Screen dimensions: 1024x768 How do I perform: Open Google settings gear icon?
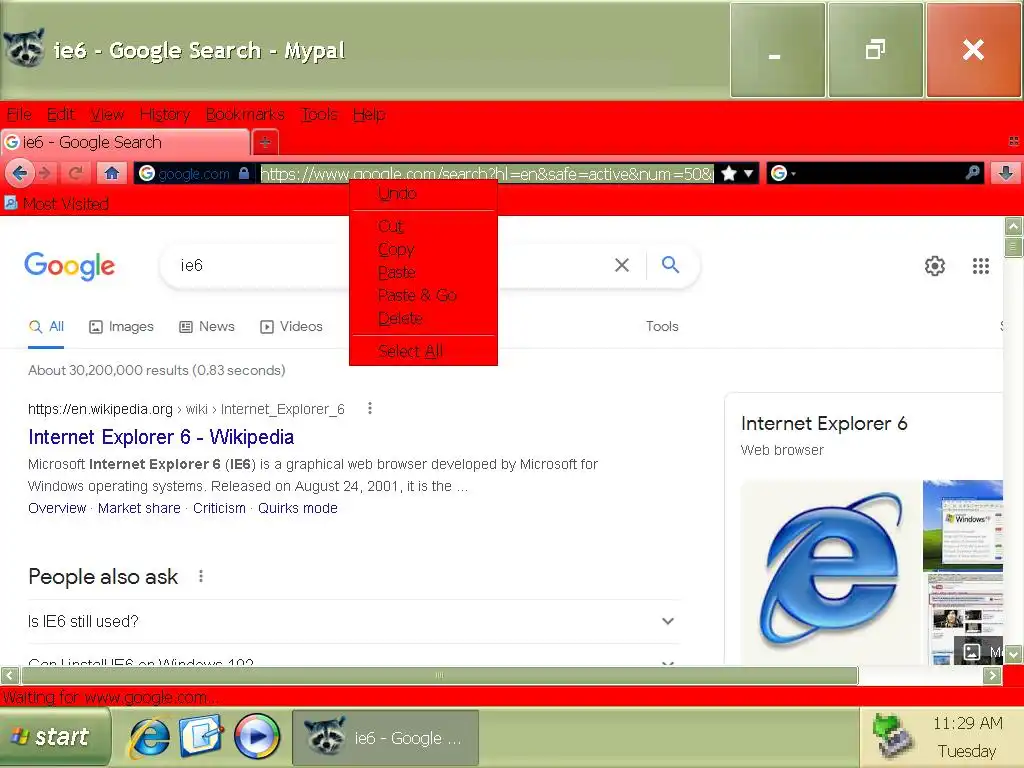935,266
